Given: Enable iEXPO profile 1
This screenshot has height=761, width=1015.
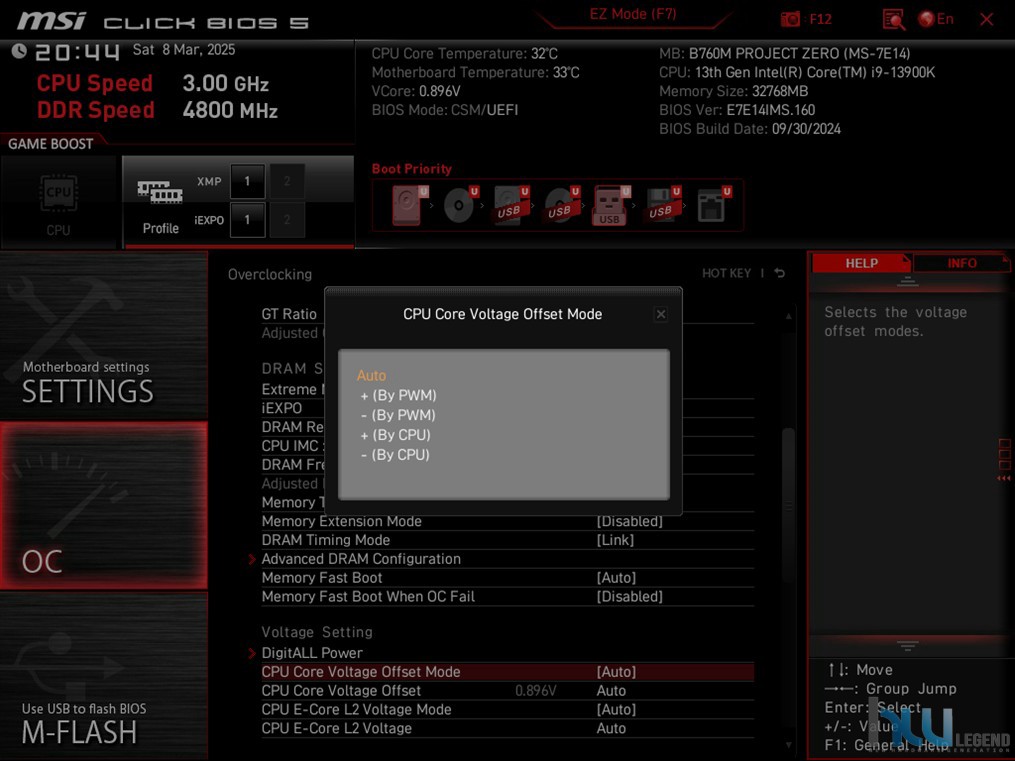Looking at the screenshot, I should coord(247,220).
